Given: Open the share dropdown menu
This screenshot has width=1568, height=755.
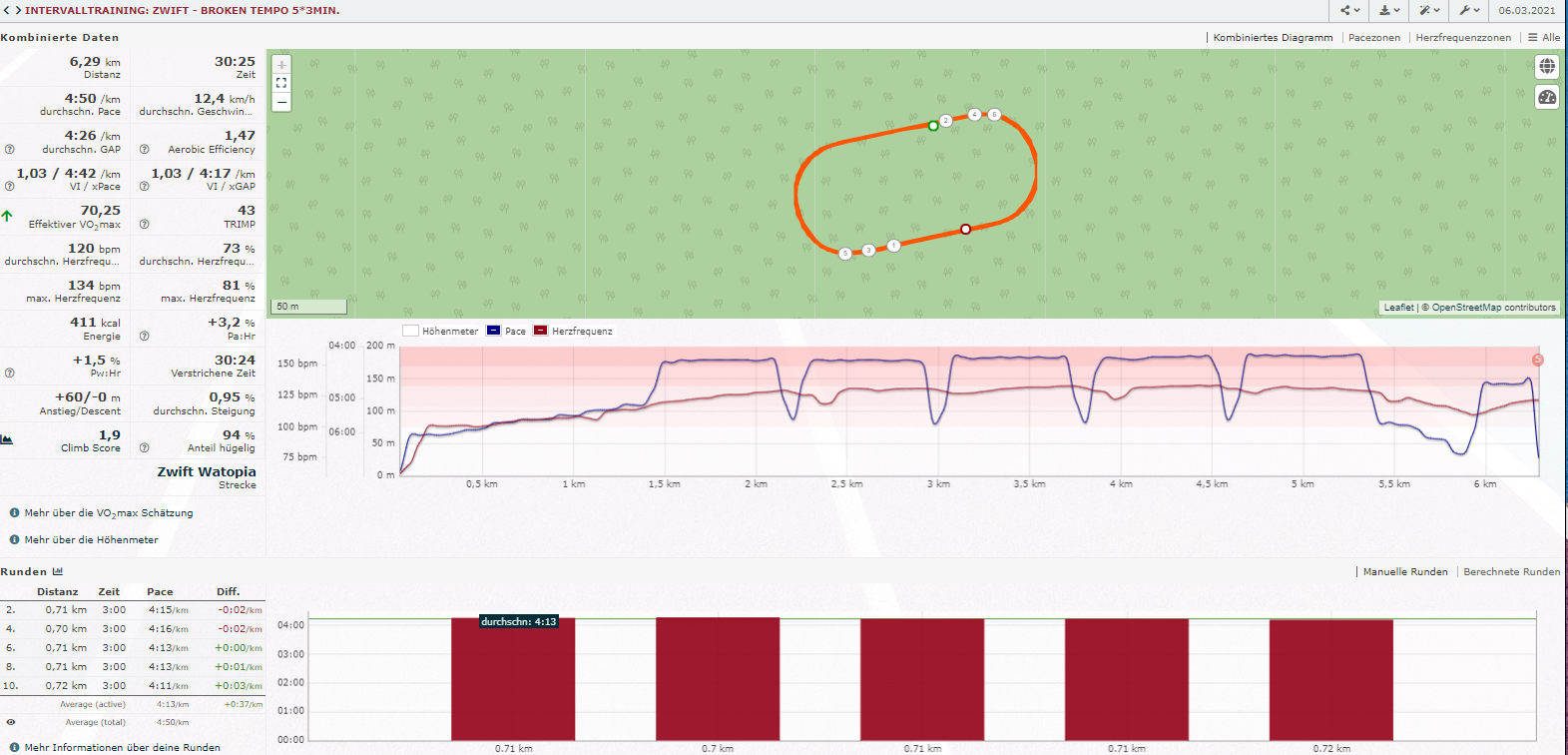Looking at the screenshot, I should pyautogui.click(x=1349, y=10).
